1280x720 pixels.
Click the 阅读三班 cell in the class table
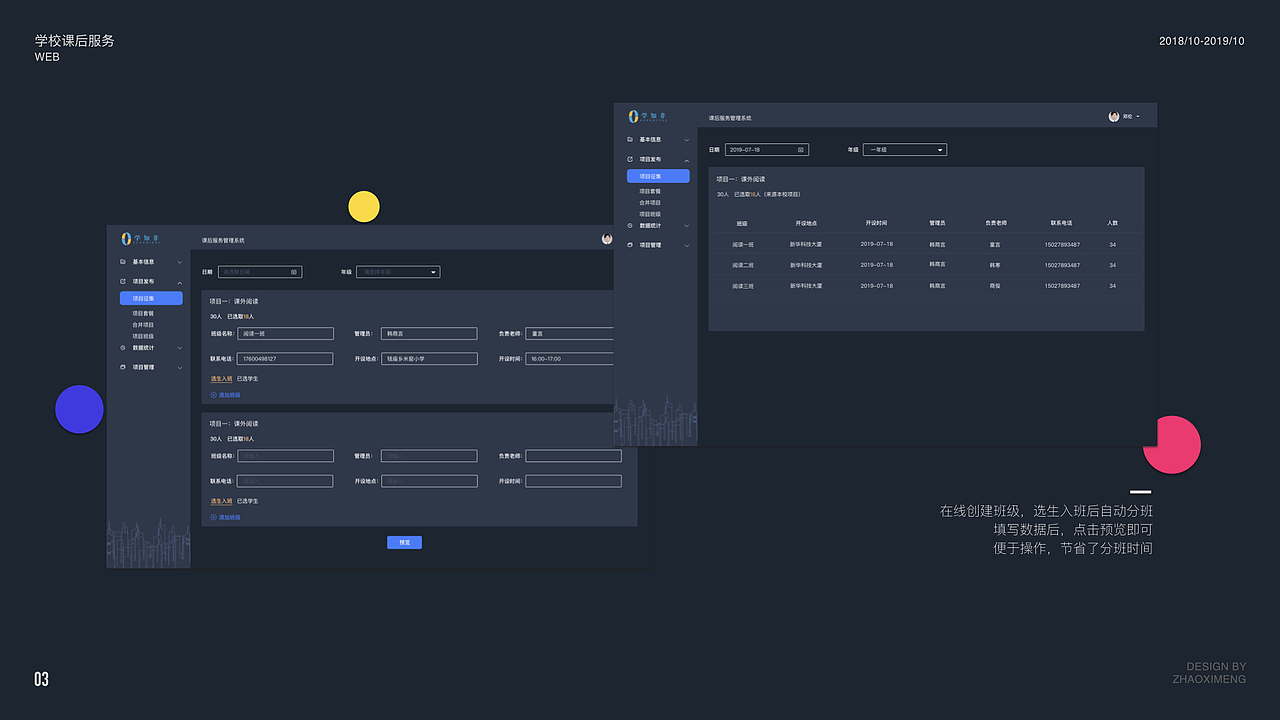click(x=743, y=286)
